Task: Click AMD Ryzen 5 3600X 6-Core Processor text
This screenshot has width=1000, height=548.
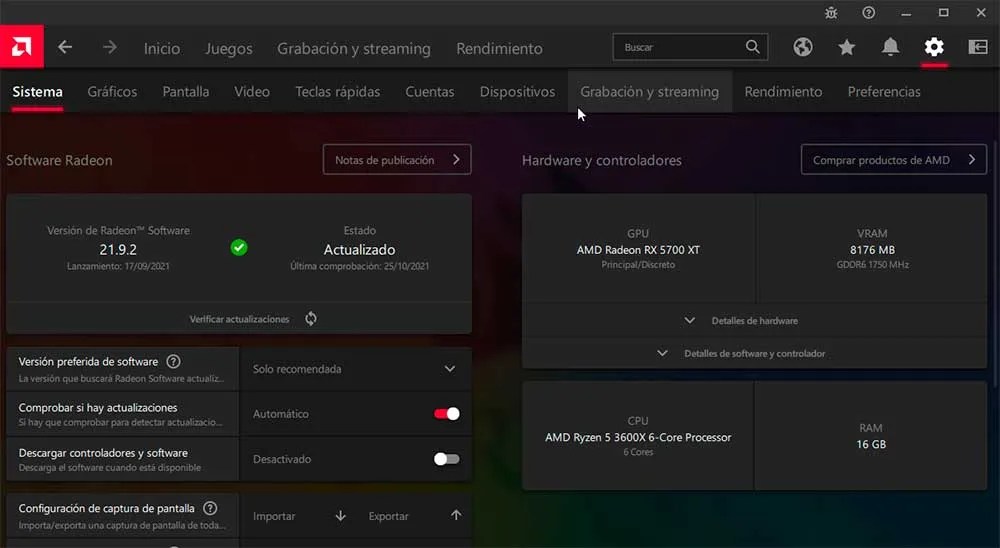Action: [638, 437]
